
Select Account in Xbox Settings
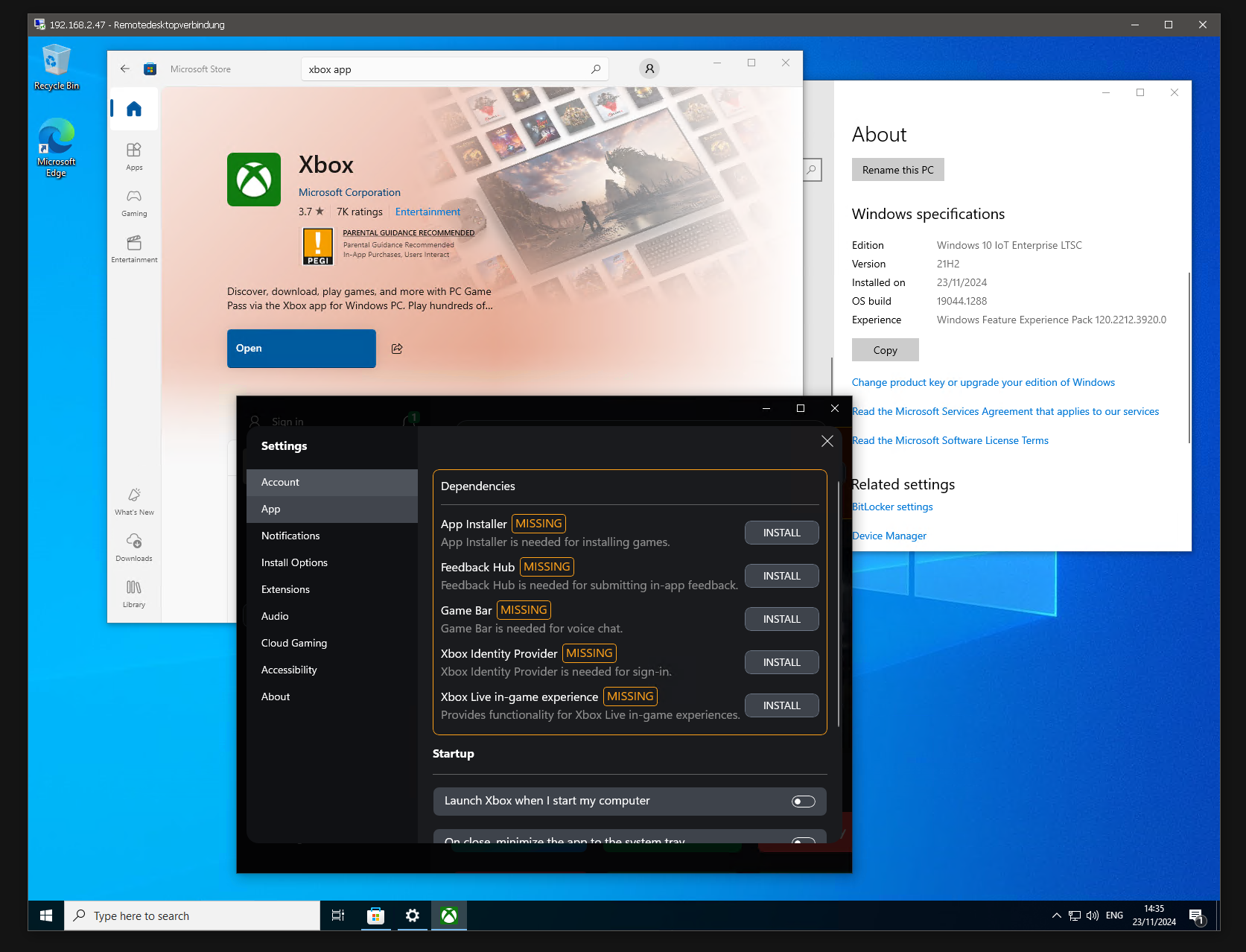tap(332, 483)
